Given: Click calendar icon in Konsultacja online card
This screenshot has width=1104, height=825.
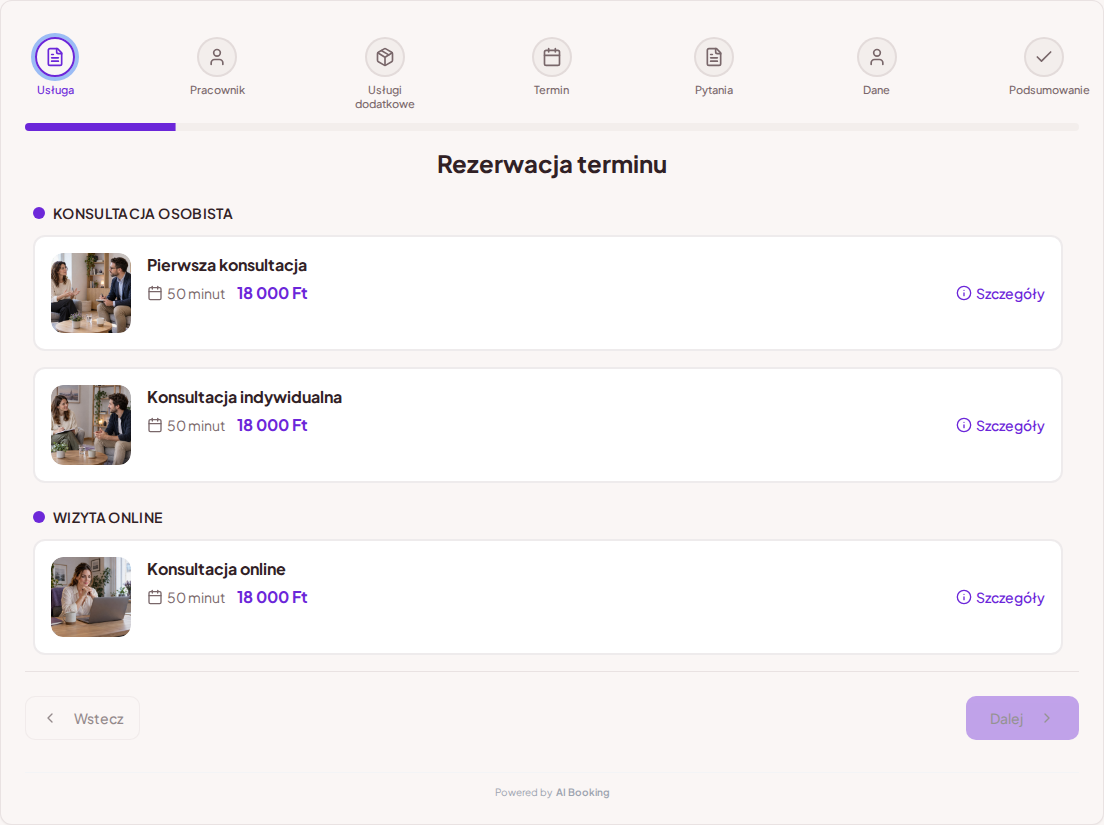Looking at the screenshot, I should 155,597.
